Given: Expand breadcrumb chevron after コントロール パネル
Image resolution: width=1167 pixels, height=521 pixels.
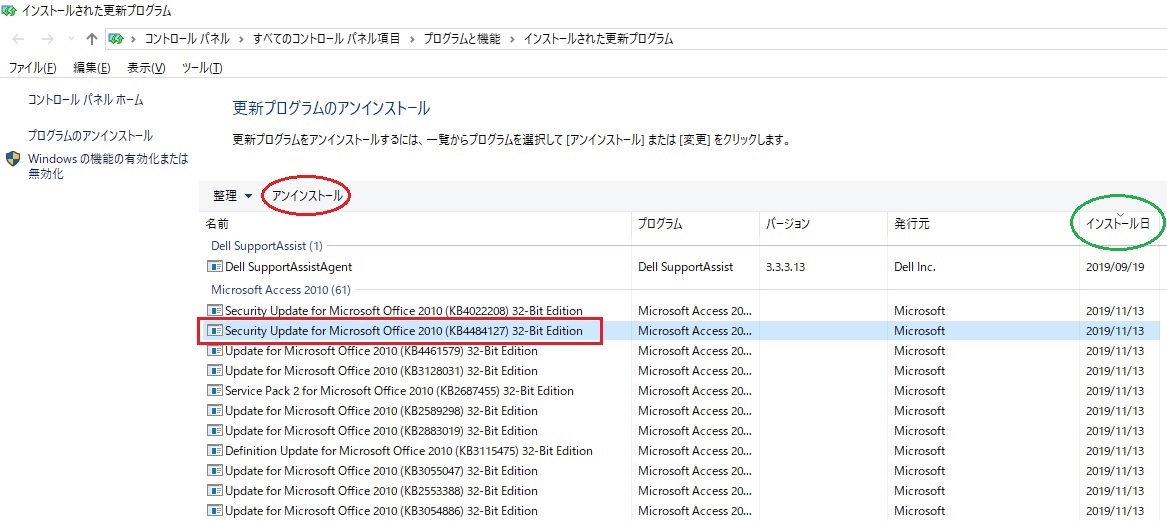Looking at the screenshot, I should click(x=242, y=39).
